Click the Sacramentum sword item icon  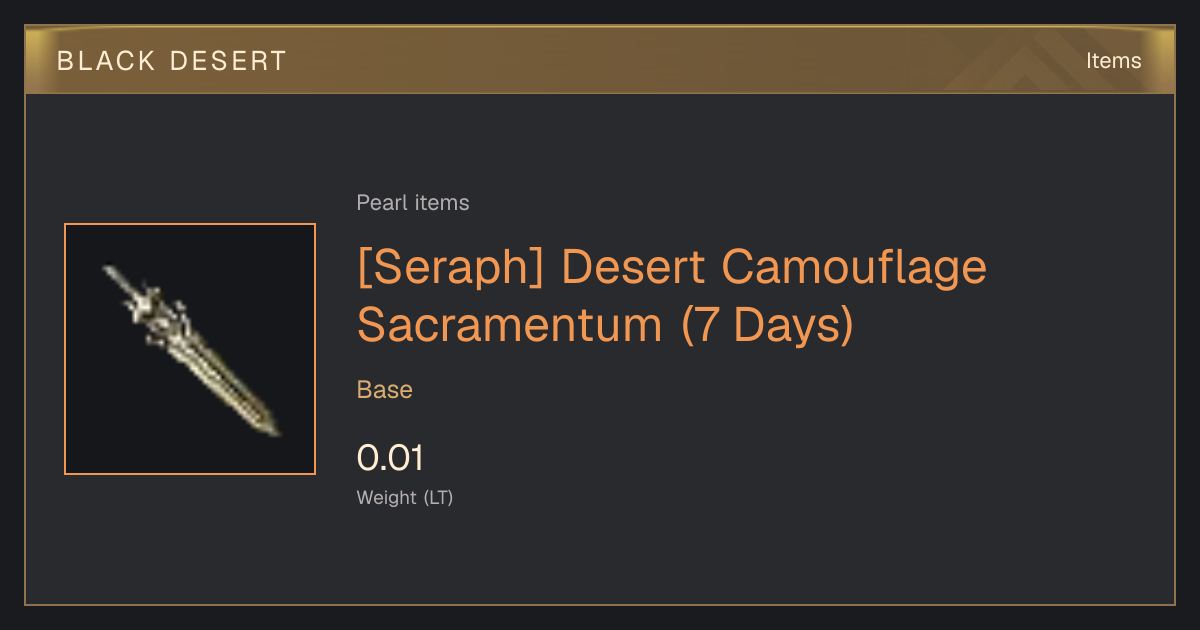tap(190, 349)
